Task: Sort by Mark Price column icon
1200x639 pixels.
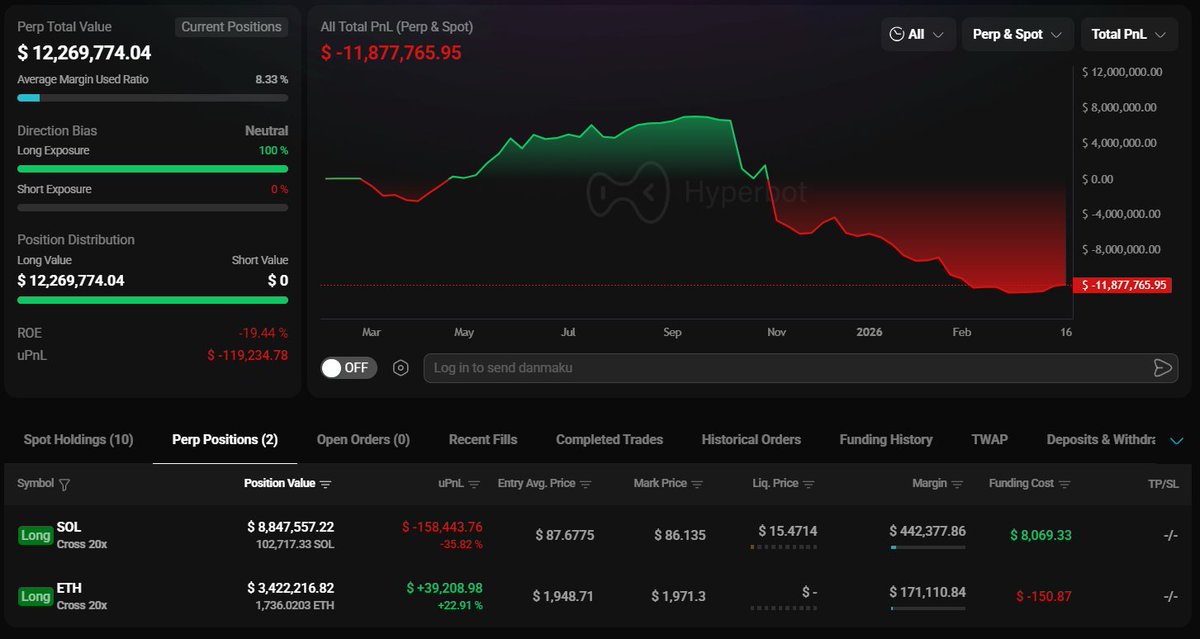Action: point(697,484)
